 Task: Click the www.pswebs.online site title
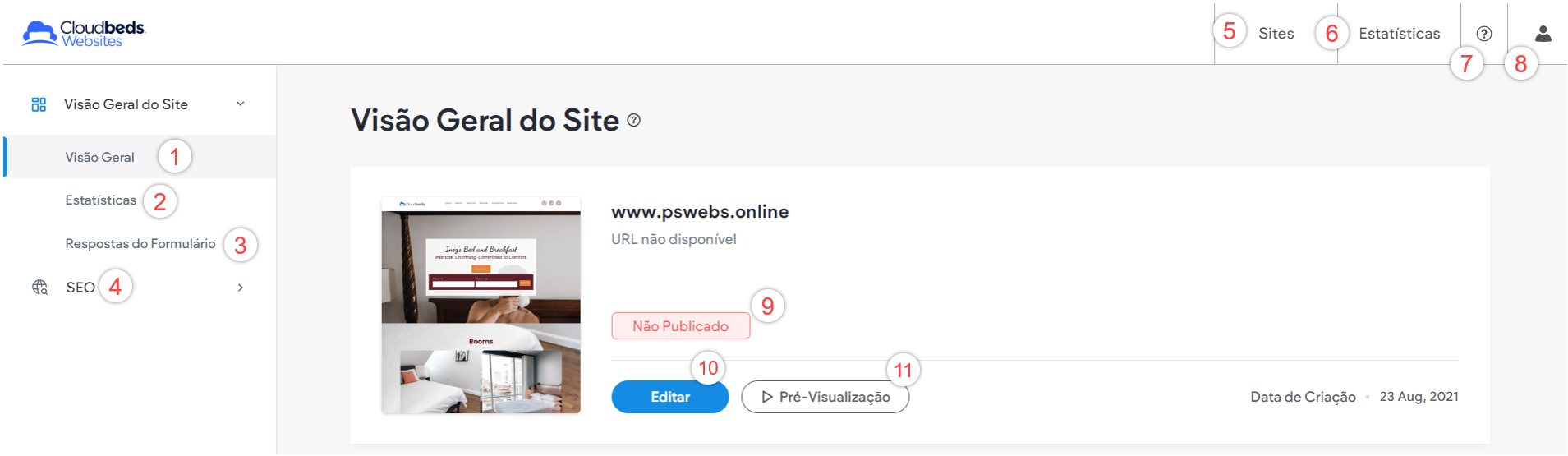coord(700,212)
